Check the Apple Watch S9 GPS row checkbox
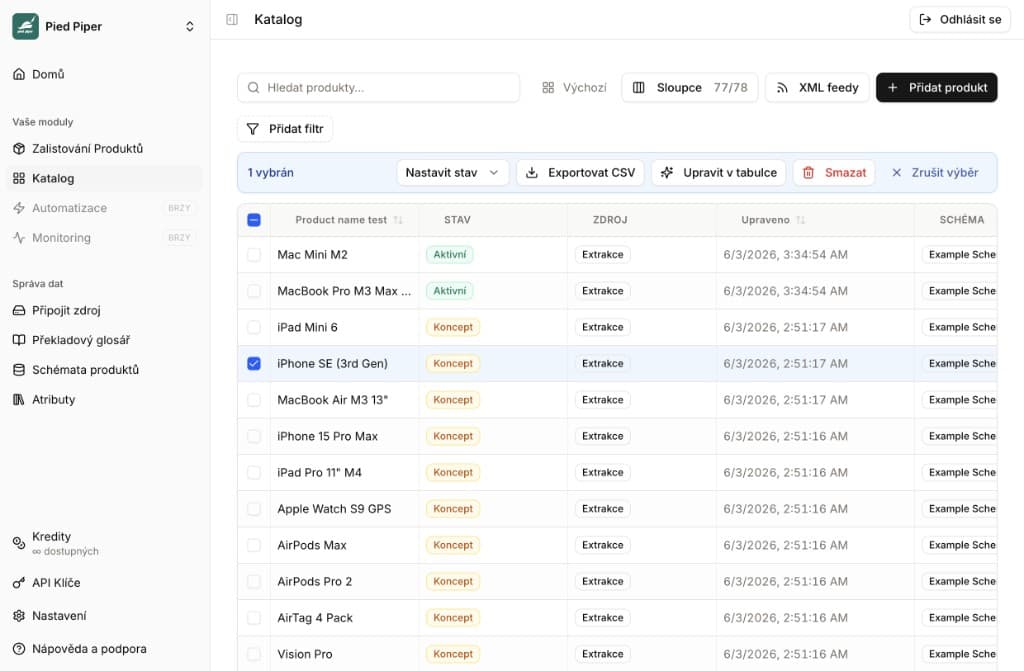 tap(254, 509)
